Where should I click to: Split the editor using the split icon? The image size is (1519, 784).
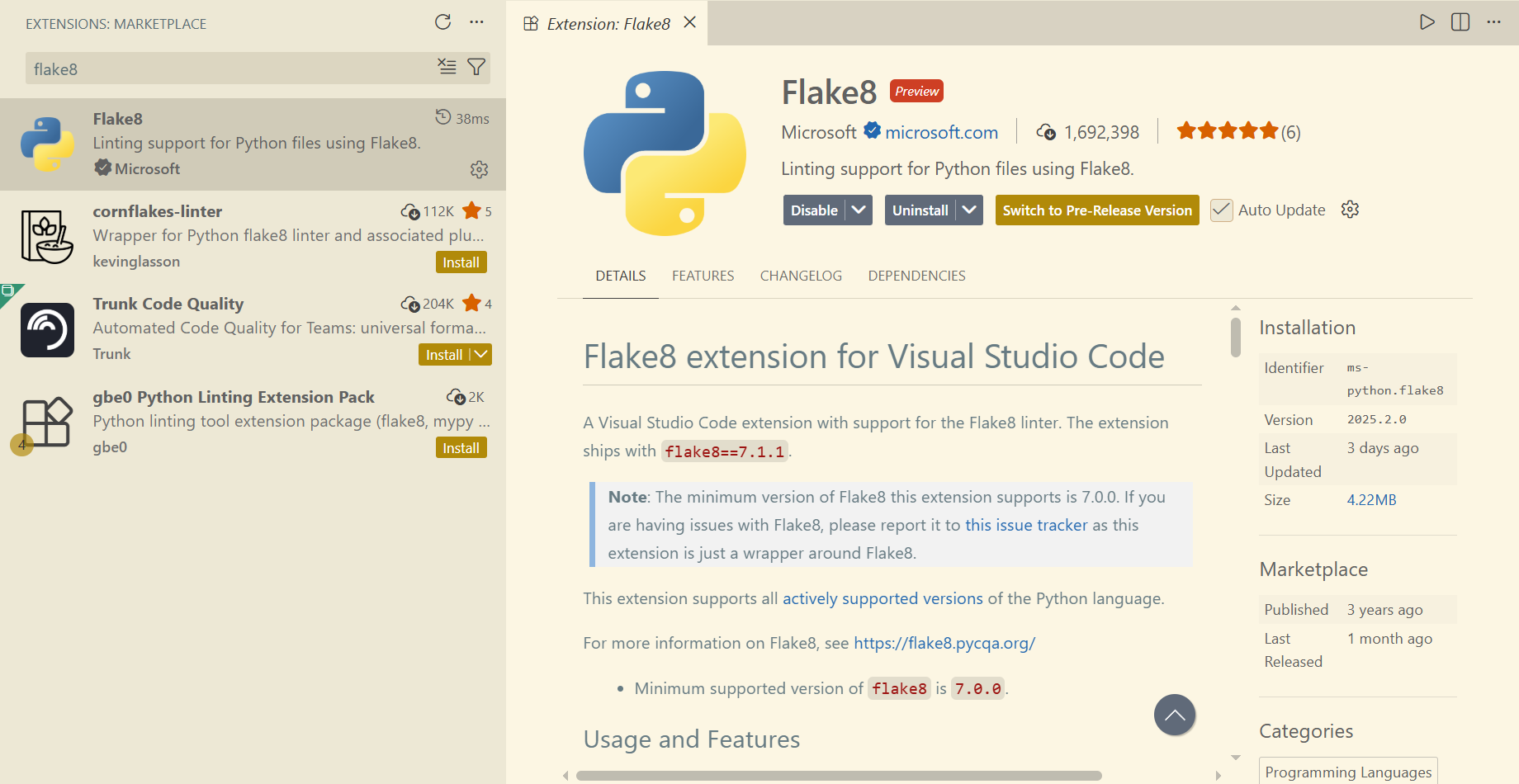click(x=1460, y=22)
